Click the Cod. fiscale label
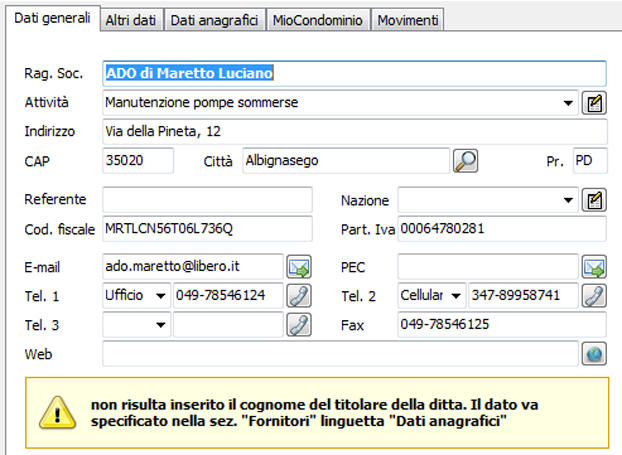Image resolution: width=622 pixels, height=455 pixels. click(x=60, y=229)
